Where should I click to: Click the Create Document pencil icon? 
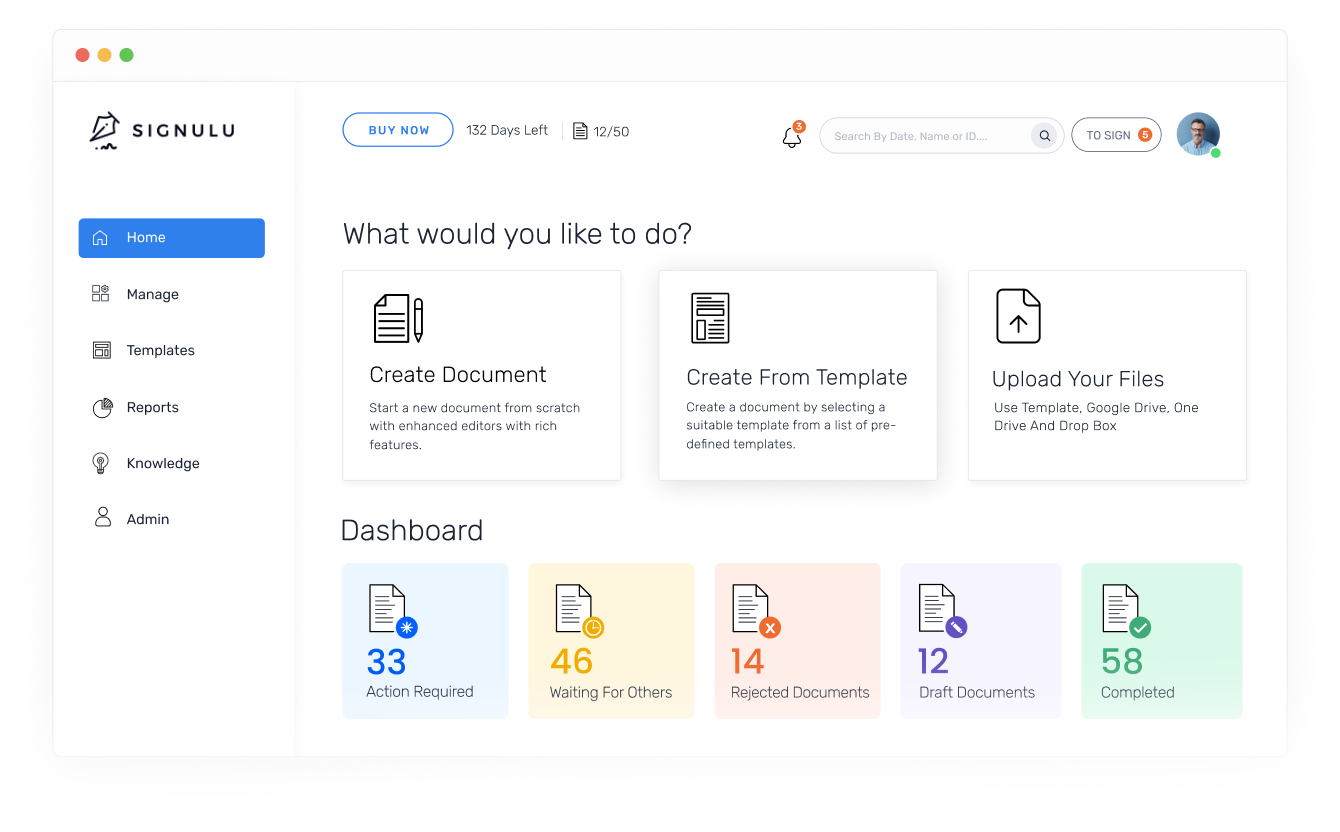point(398,319)
